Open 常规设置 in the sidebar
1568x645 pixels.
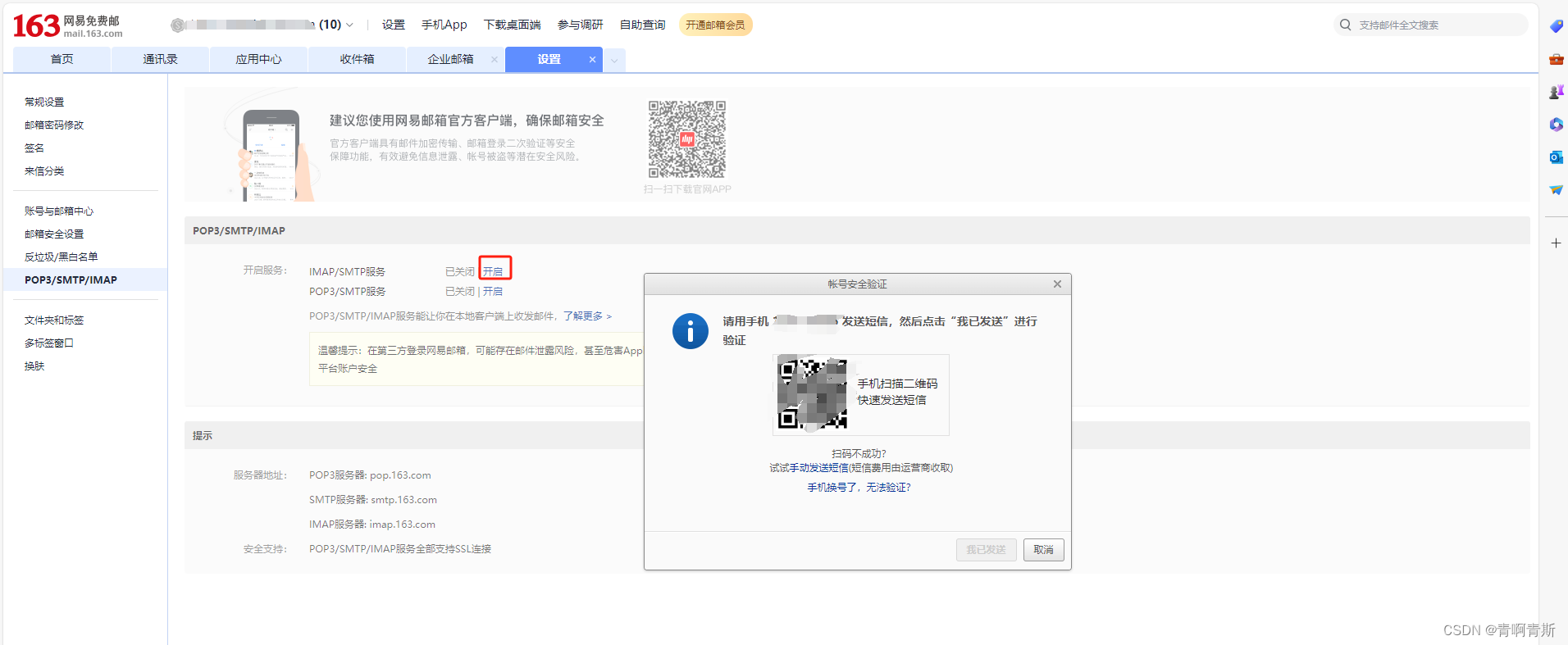pos(44,102)
